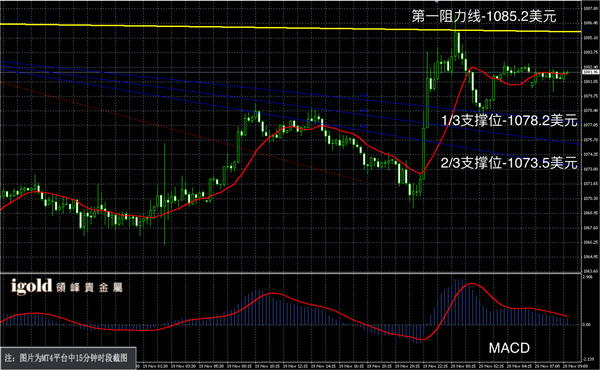
Task: Click the 1073.00 price axis label
Action: click(590, 169)
